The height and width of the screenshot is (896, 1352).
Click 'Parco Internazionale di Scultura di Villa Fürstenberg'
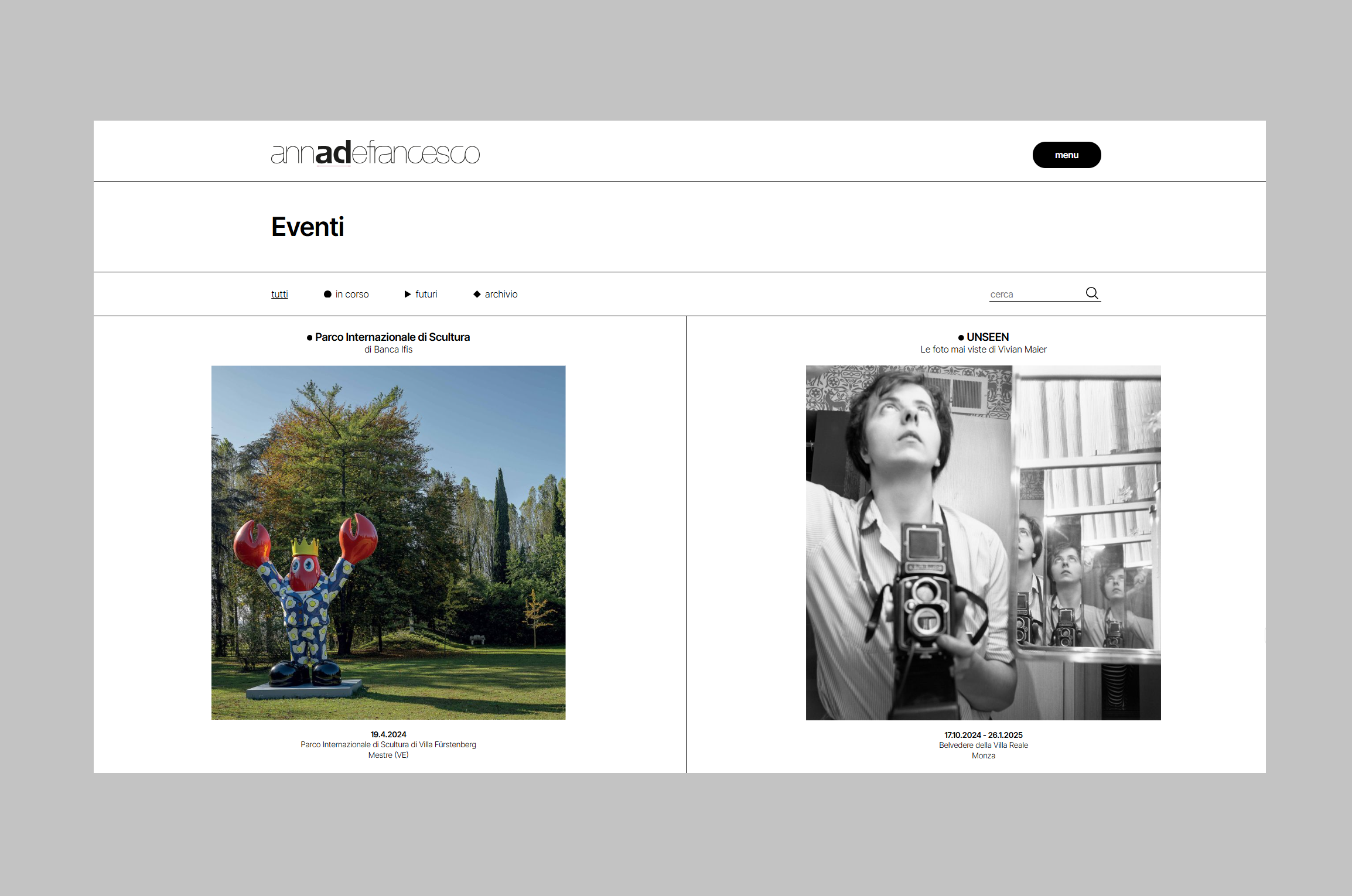coord(388,745)
